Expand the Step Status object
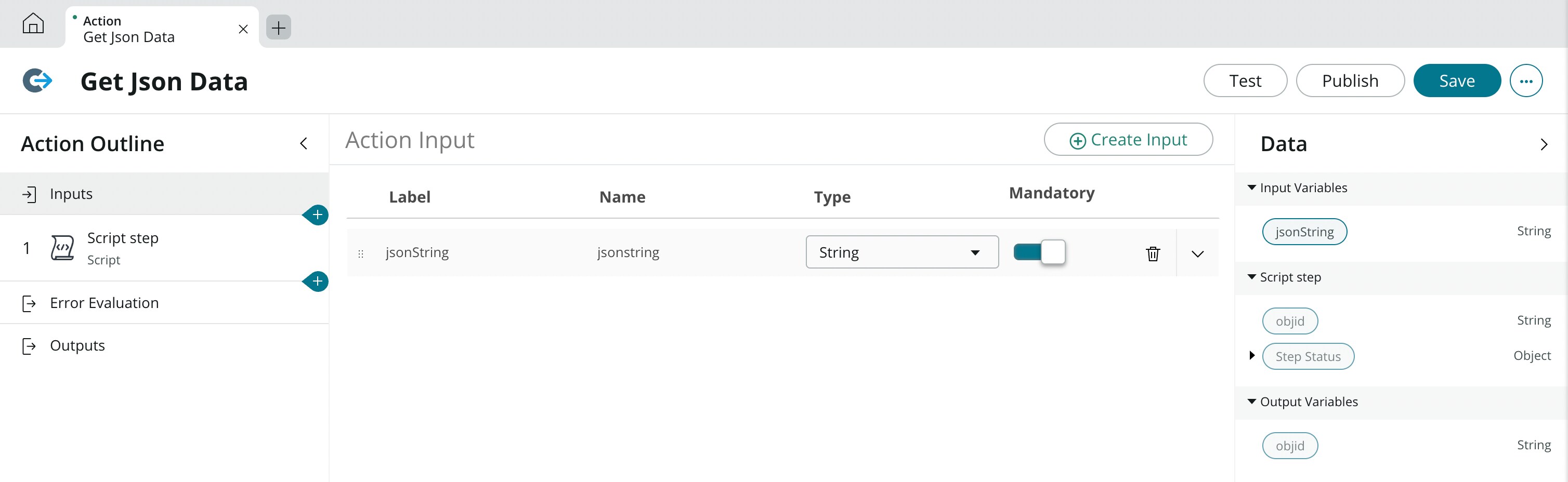This screenshot has width=1568, height=482. pyautogui.click(x=1251, y=356)
